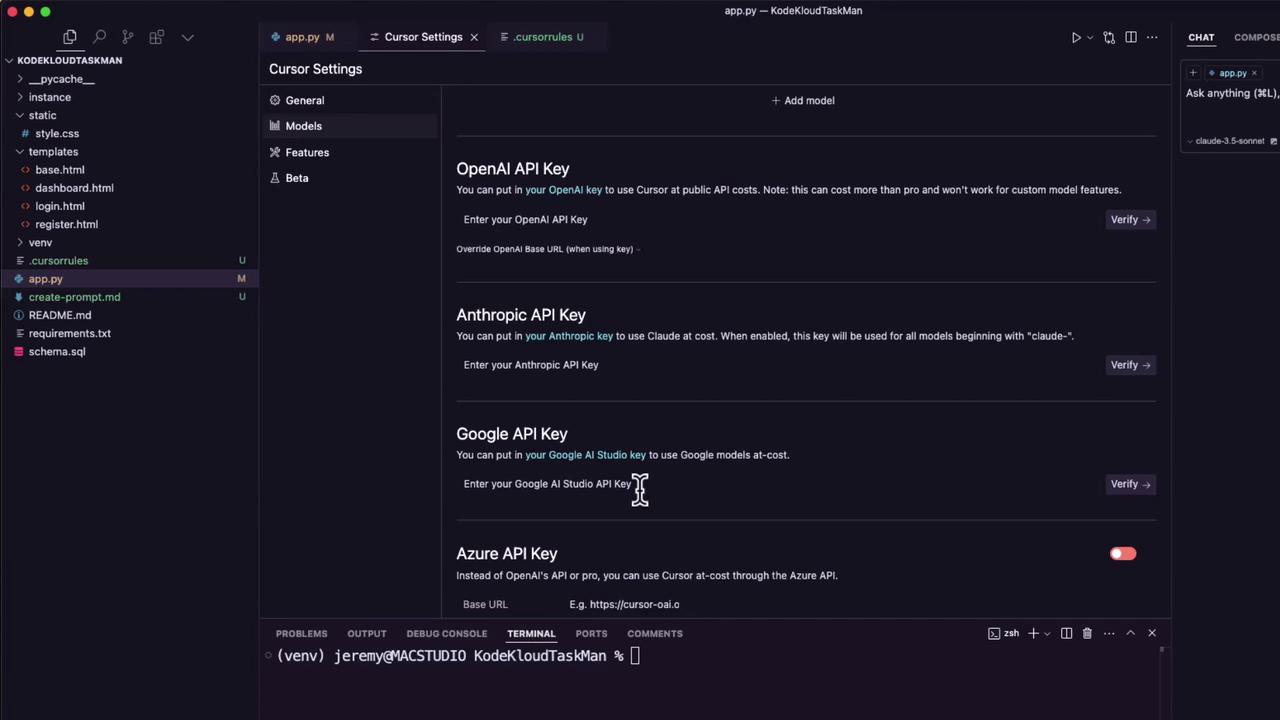Kill the terminal with the trash icon
1280x720 pixels.
pos(1087,633)
